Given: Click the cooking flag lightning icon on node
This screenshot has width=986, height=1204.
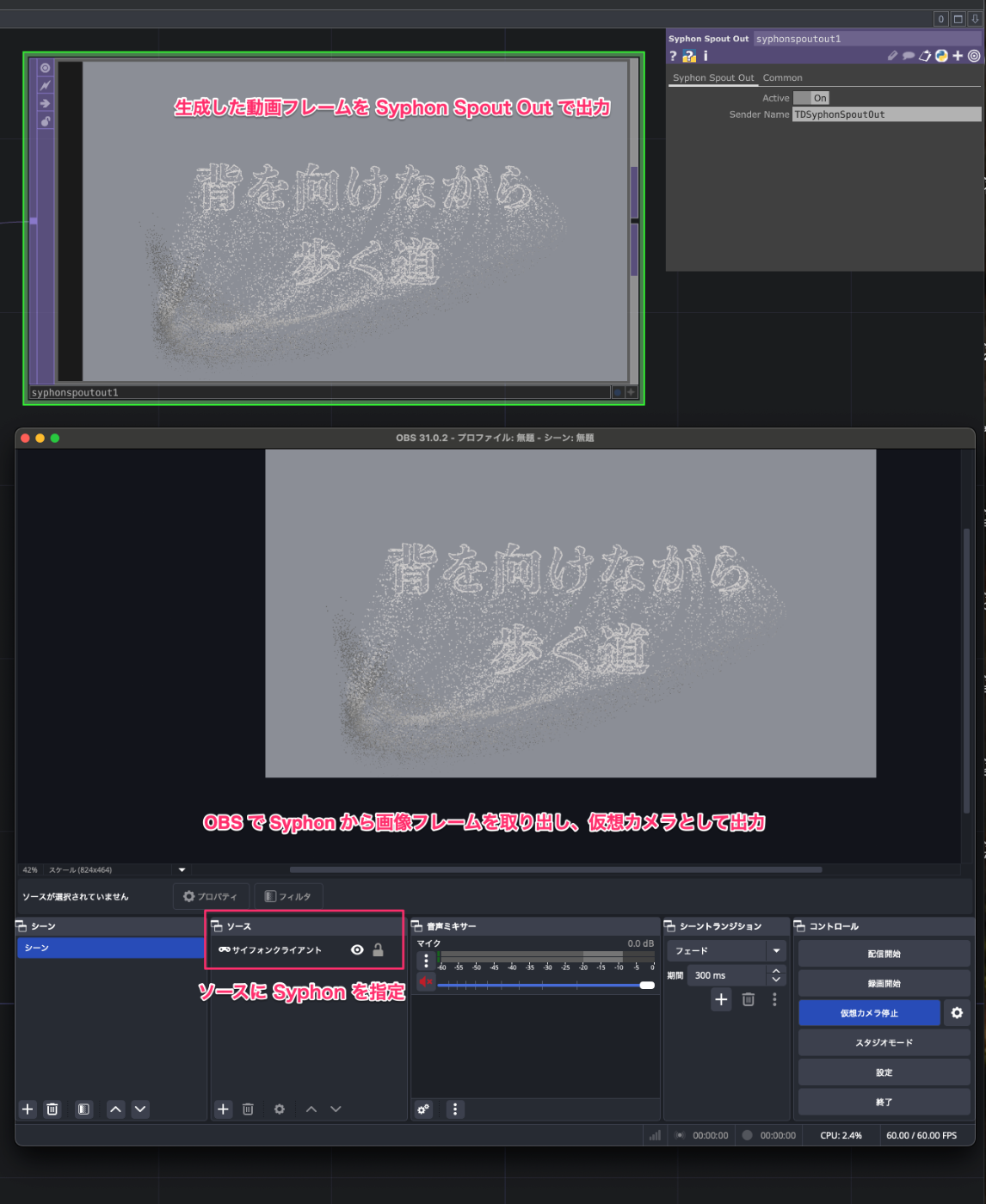Looking at the screenshot, I should click(46, 85).
